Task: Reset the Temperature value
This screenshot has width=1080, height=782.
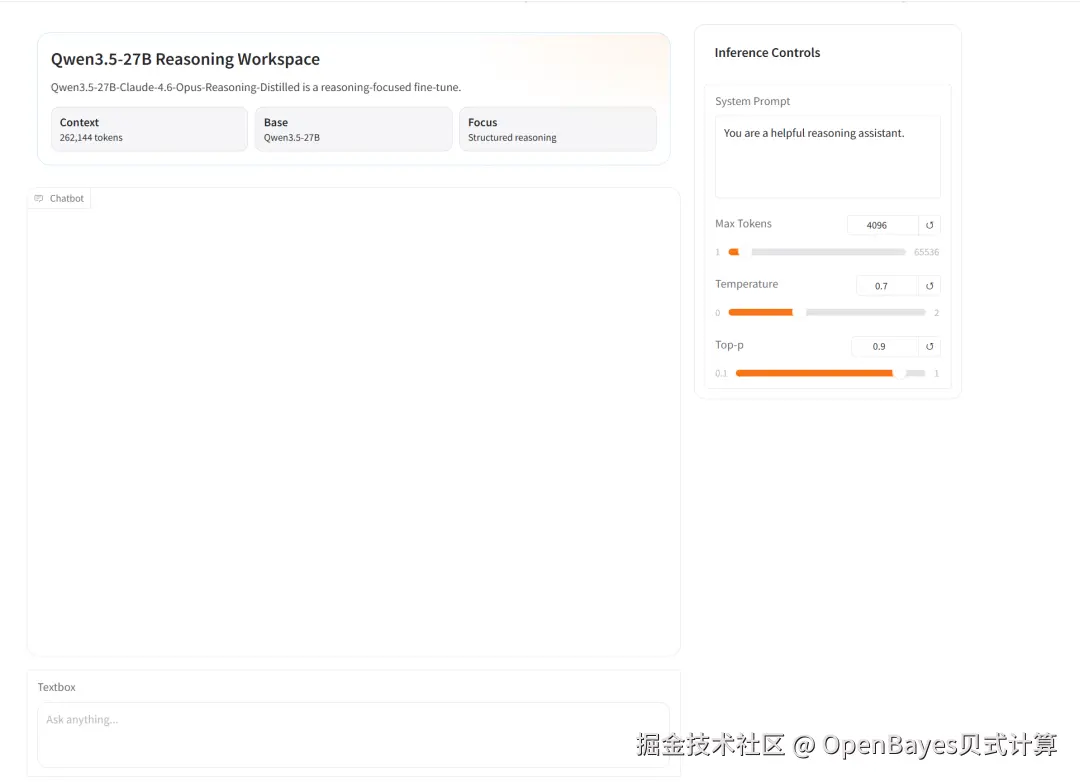Action: 929,286
